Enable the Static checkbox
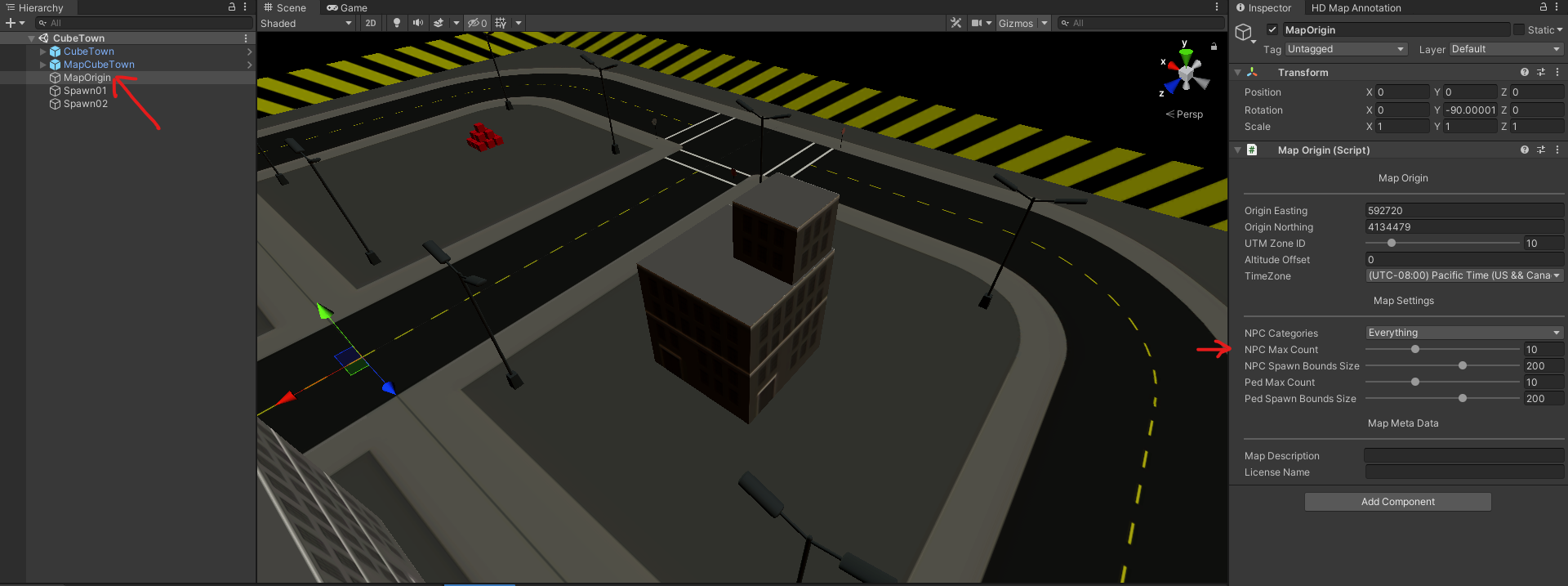The height and width of the screenshot is (586, 1568). pos(1519,30)
